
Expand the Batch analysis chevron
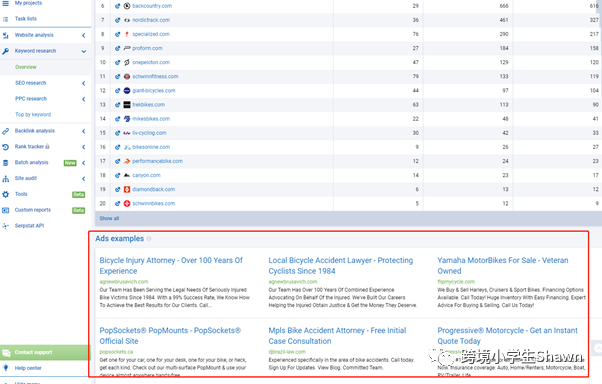(84, 163)
